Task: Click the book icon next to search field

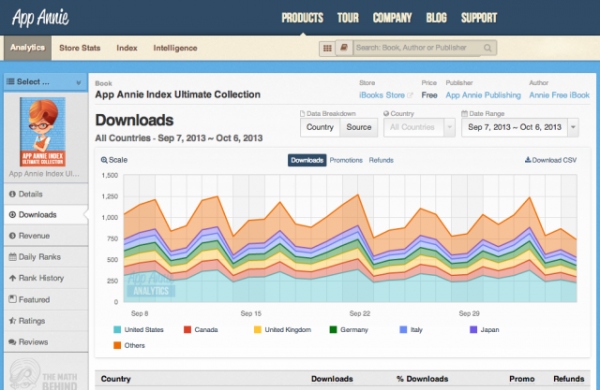Action: tap(344, 48)
